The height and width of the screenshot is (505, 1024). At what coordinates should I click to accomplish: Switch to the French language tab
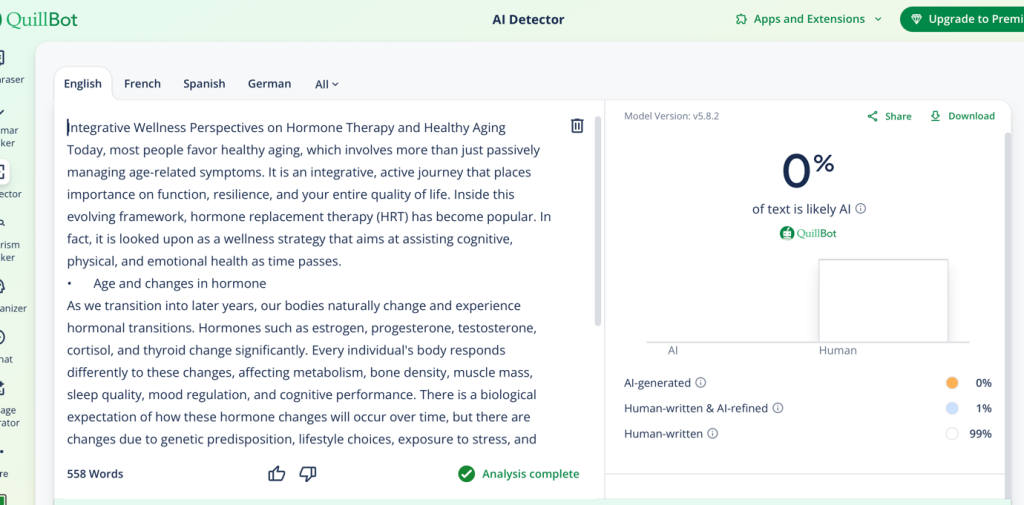pos(142,84)
